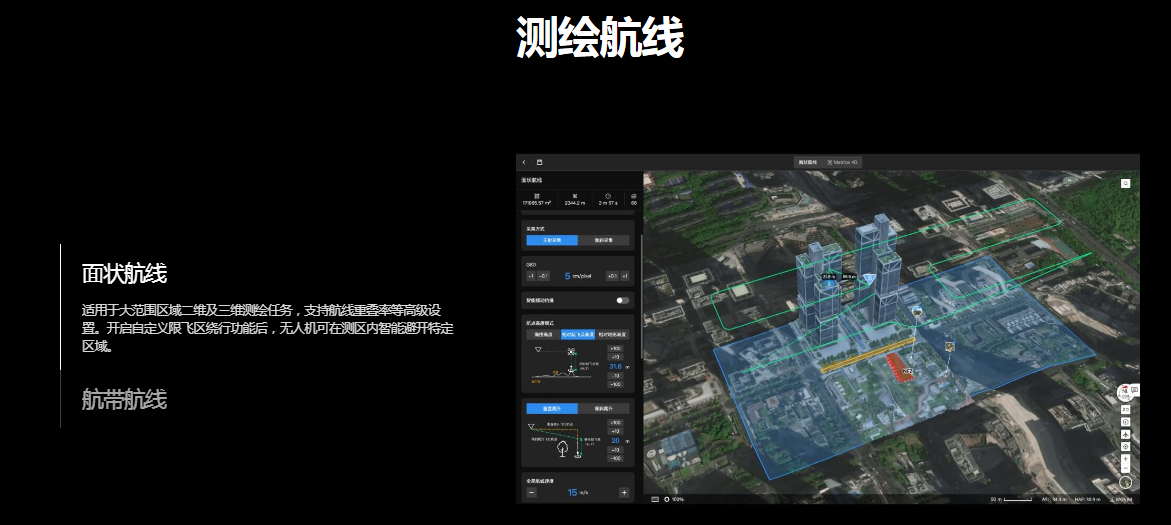
Task: Switch map to 2D view
Action: pyautogui.click(x=1126, y=410)
